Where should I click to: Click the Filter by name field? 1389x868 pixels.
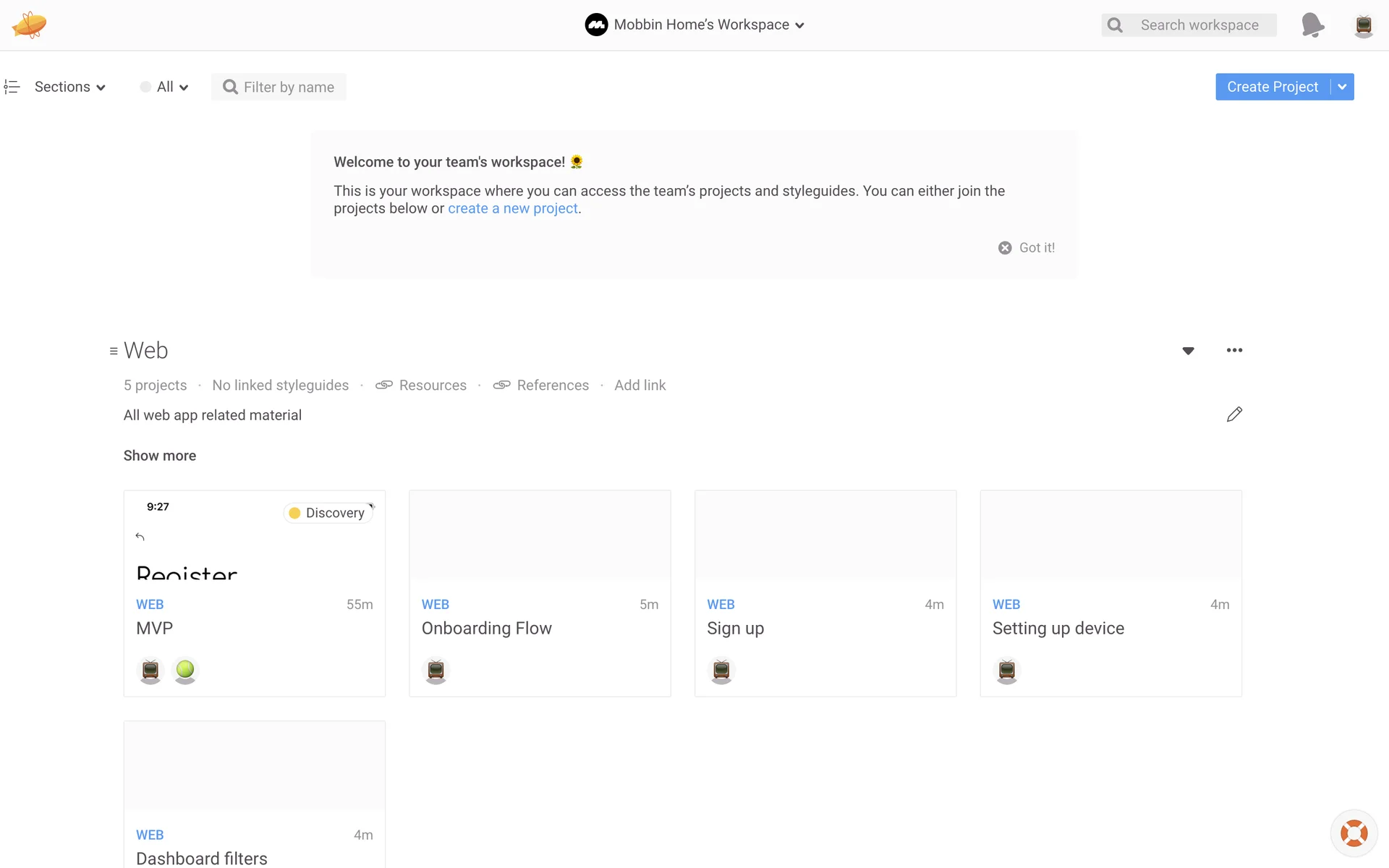(288, 87)
